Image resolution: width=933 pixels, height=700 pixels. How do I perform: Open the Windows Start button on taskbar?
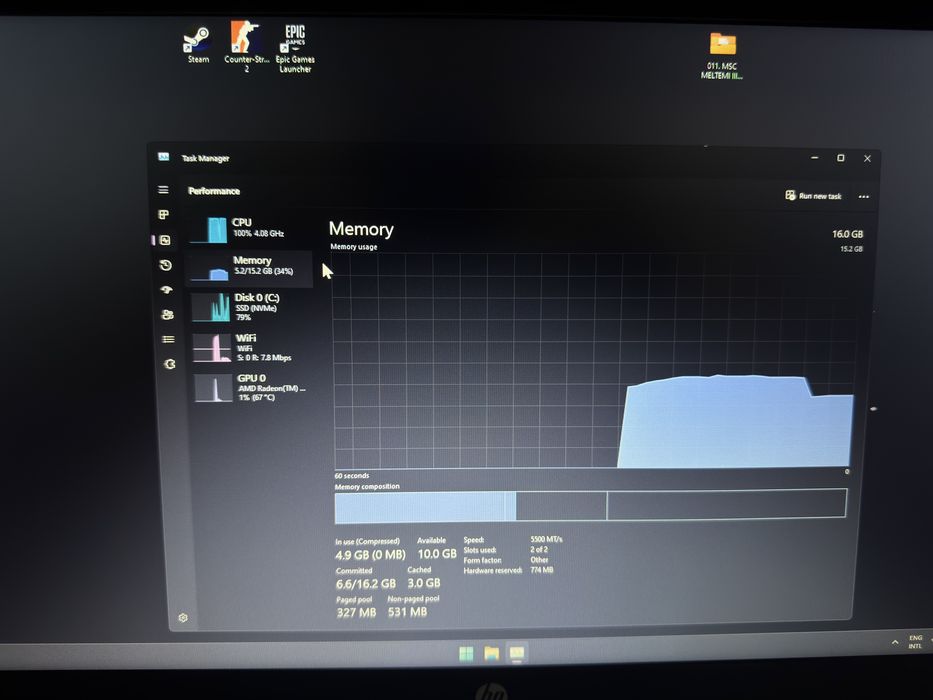pos(466,654)
